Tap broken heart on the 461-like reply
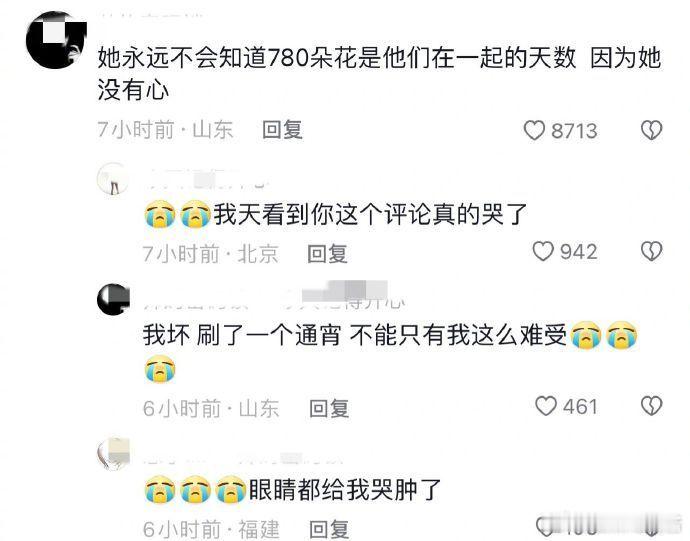This screenshot has width=690, height=541. [651, 405]
